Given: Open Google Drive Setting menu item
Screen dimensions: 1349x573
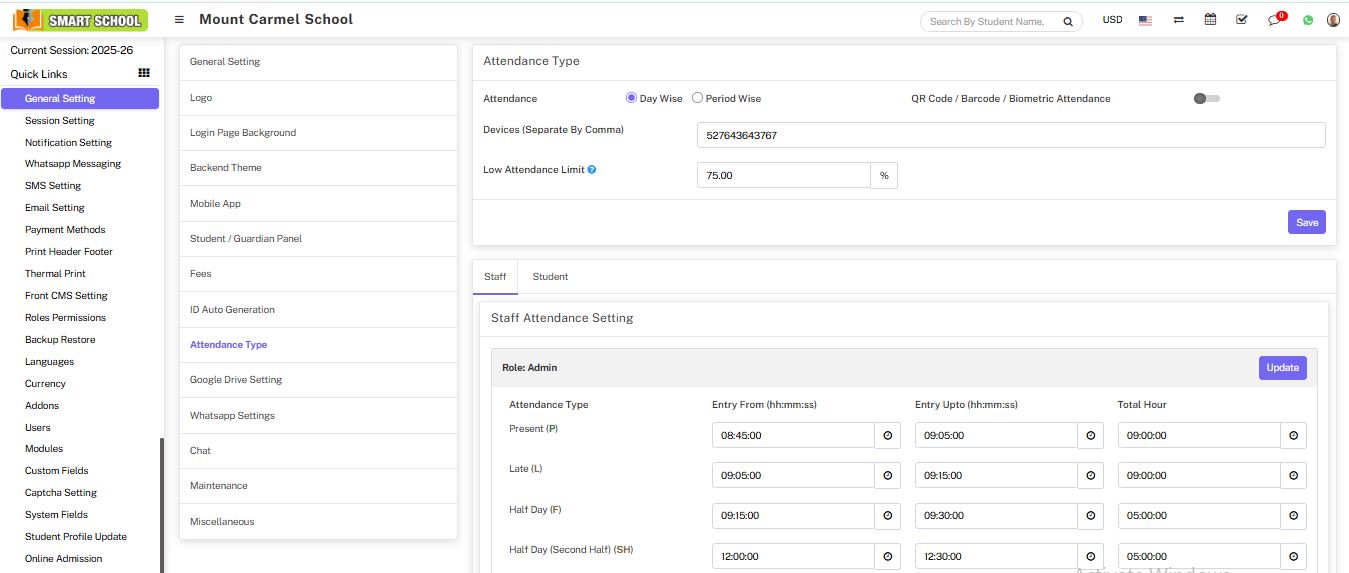Looking at the screenshot, I should coord(236,380).
